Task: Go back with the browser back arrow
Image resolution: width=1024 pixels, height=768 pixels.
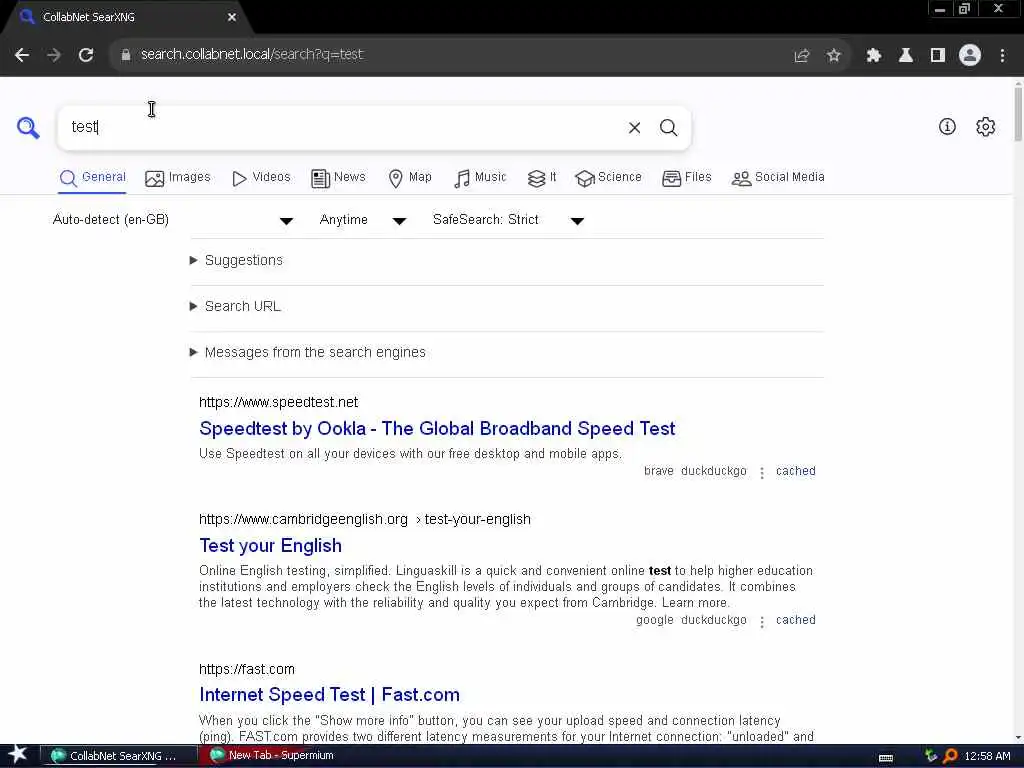Action: click(x=22, y=55)
